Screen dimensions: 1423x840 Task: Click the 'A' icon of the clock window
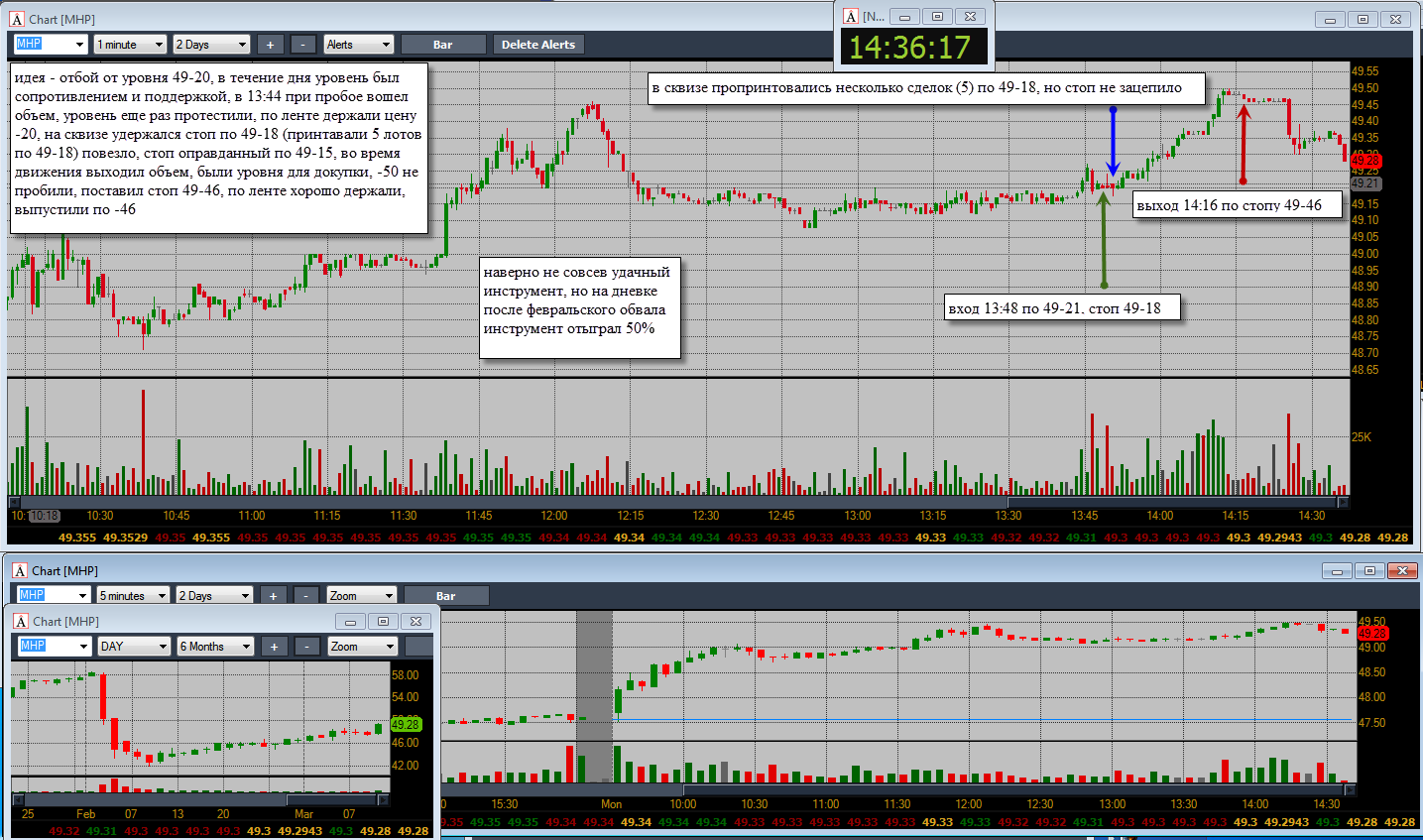click(x=851, y=16)
